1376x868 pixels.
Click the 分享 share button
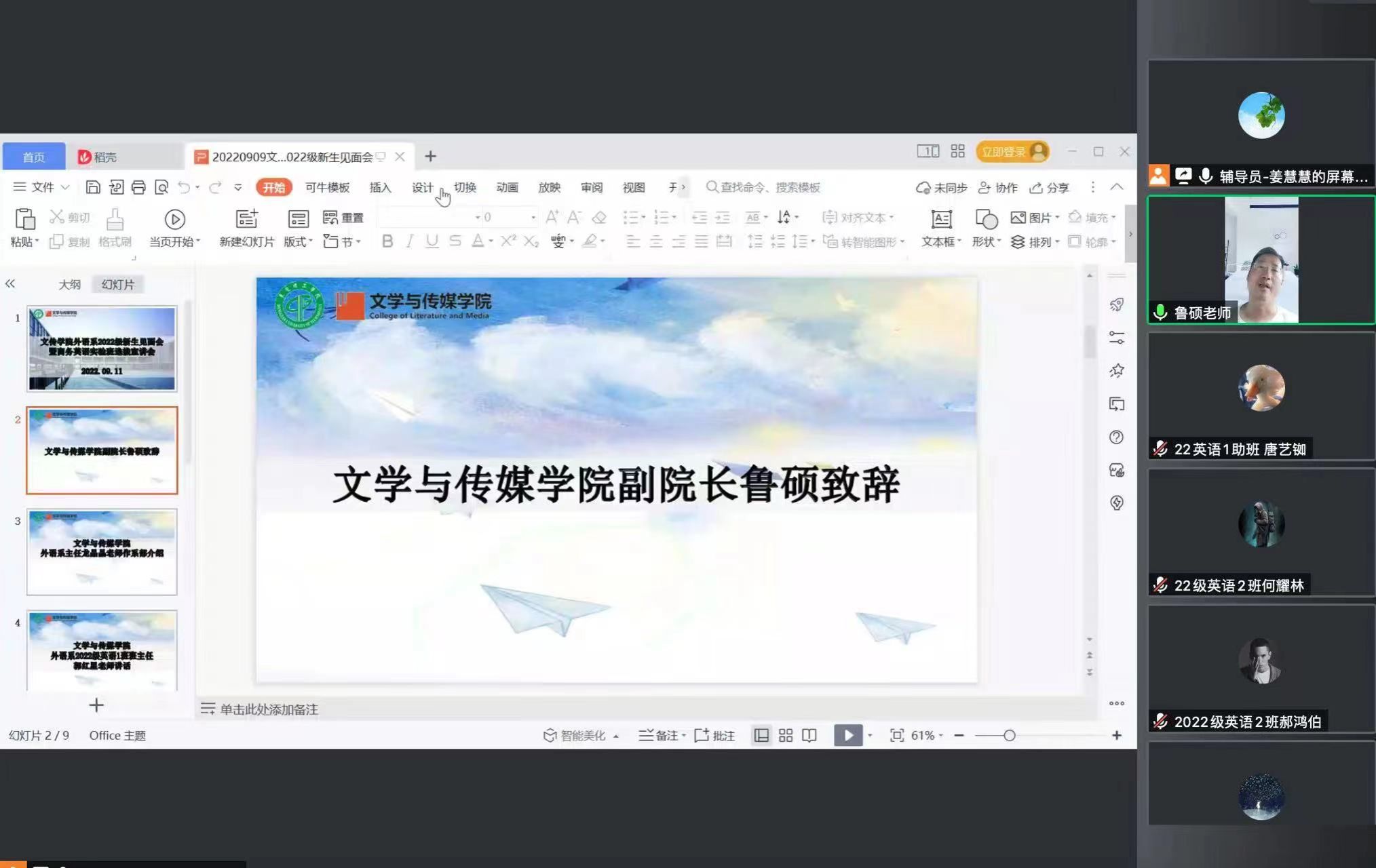[1049, 188]
